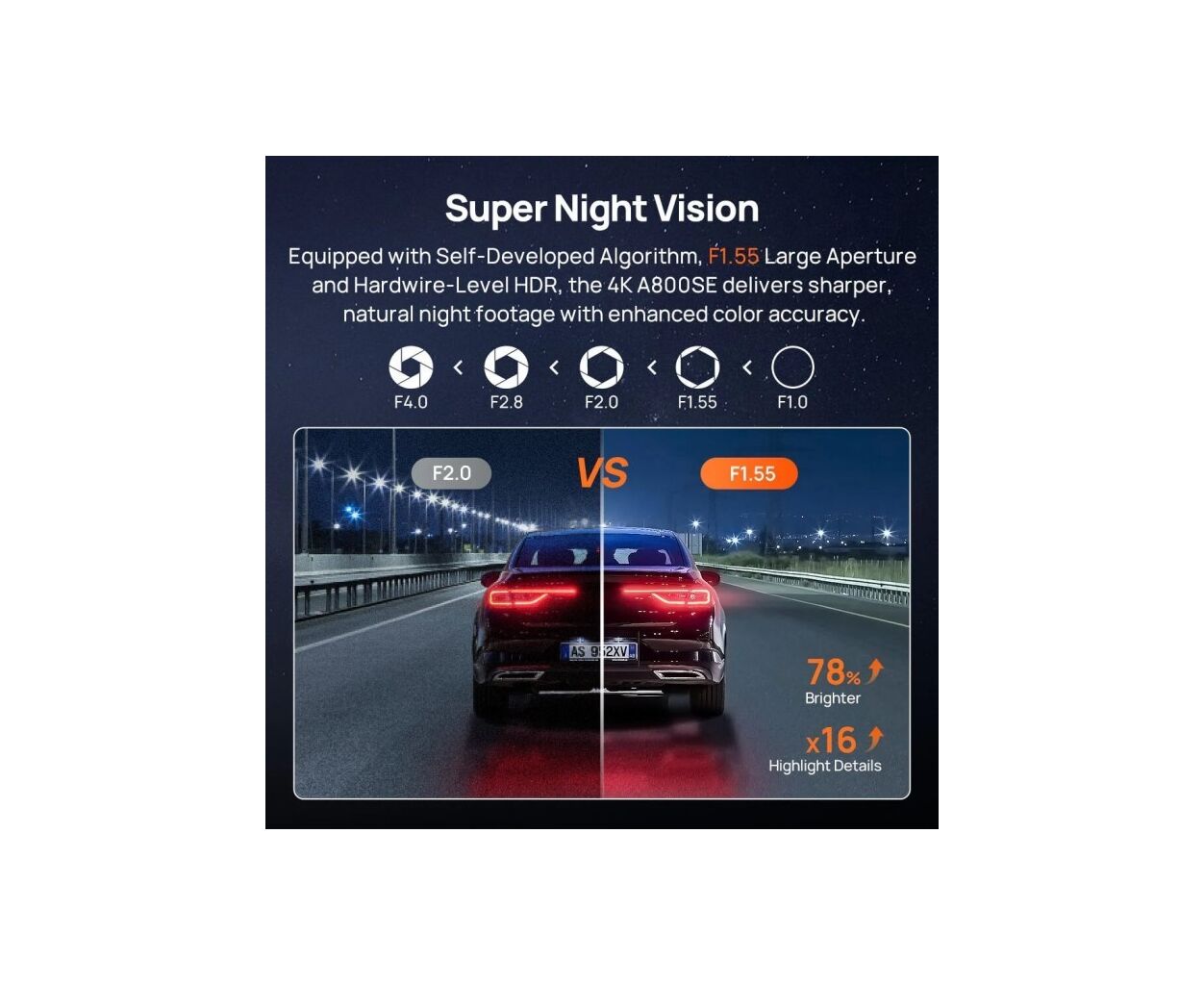Click the orange VS label
This screenshot has height=985, width=1204.
pyautogui.click(x=601, y=472)
